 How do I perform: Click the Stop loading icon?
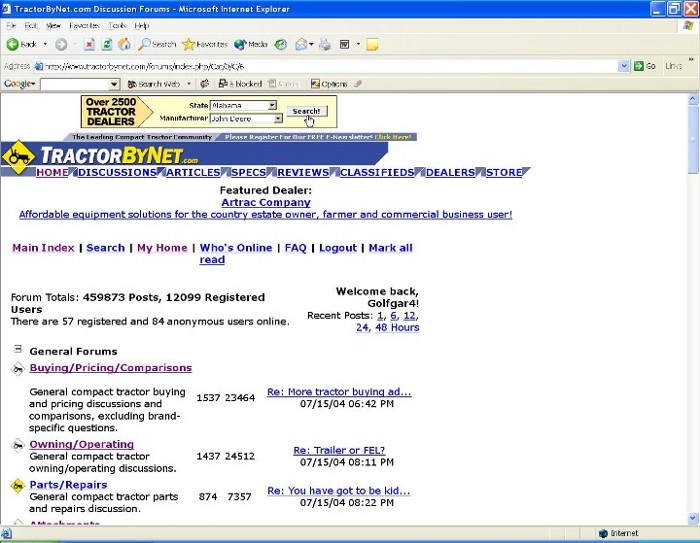click(89, 44)
